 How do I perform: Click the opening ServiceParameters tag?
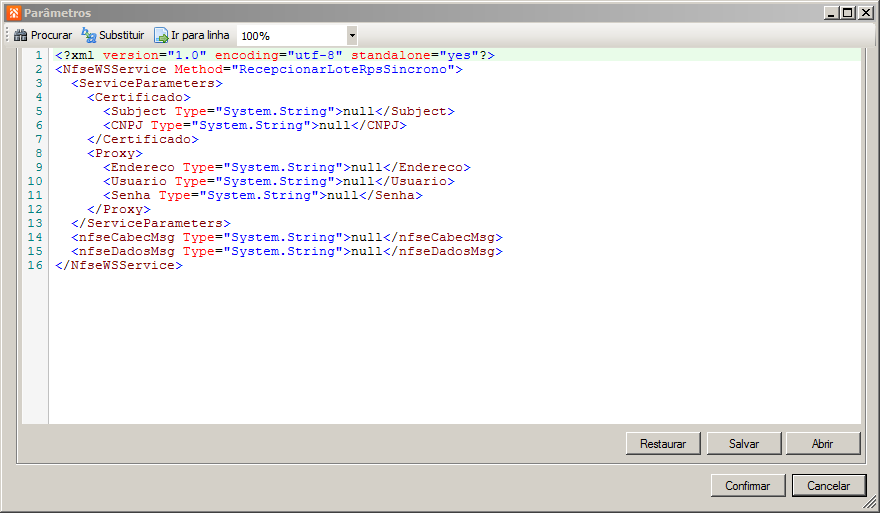(x=147, y=83)
